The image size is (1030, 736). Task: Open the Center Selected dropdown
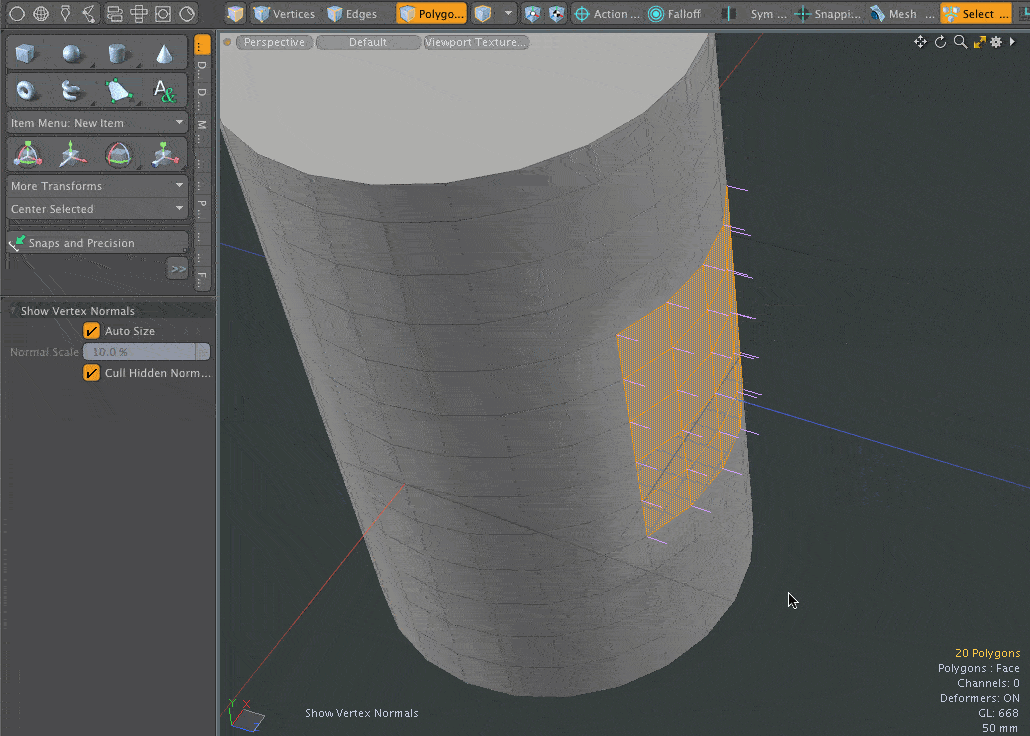[x=97, y=209]
